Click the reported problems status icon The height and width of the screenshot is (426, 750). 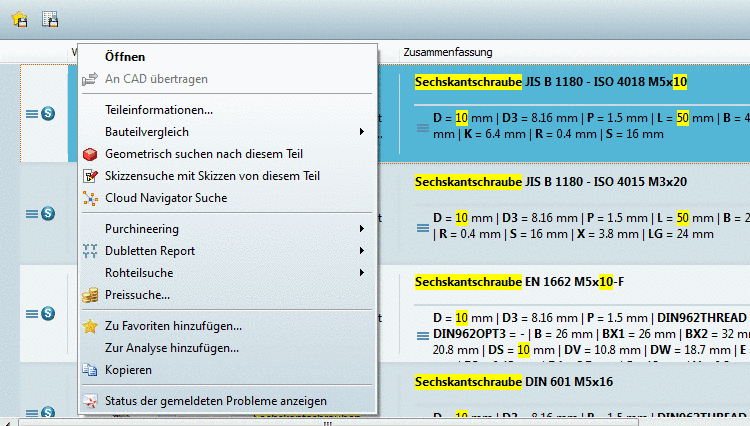click(90, 401)
